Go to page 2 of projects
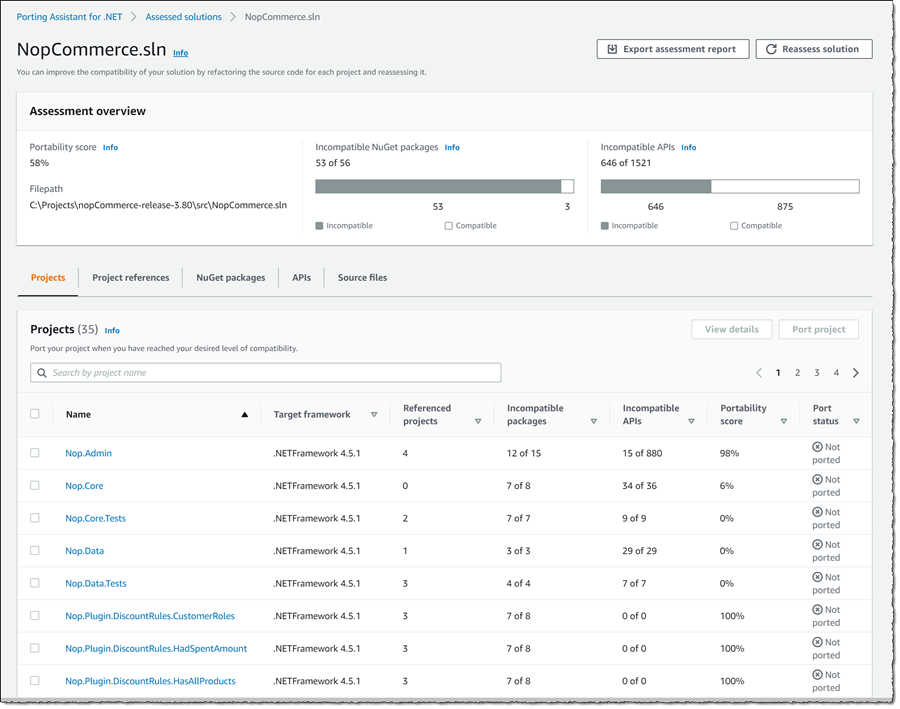Viewport: 900px width, 709px height. (x=797, y=373)
